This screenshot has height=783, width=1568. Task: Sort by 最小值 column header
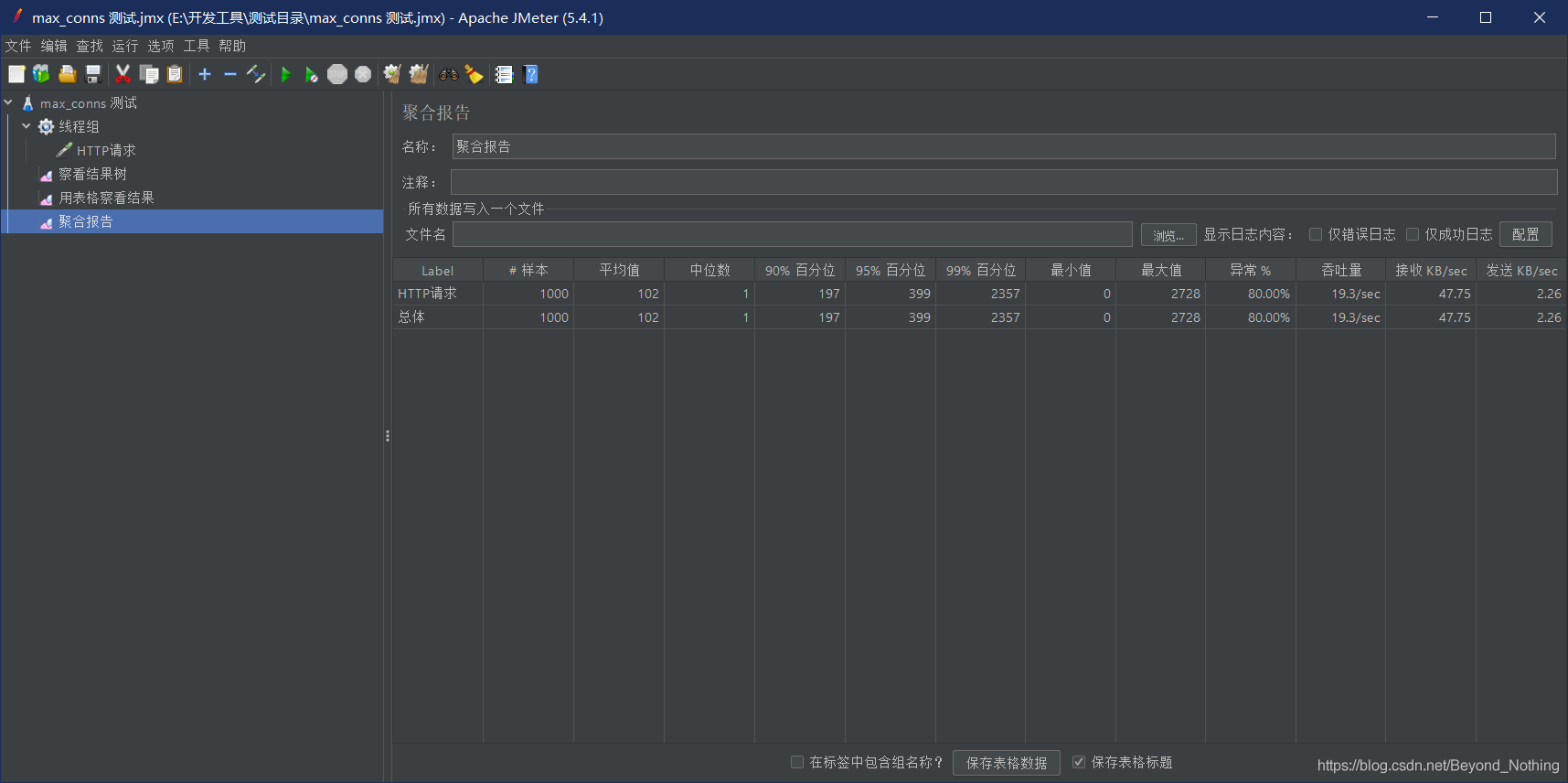coord(1071,270)
